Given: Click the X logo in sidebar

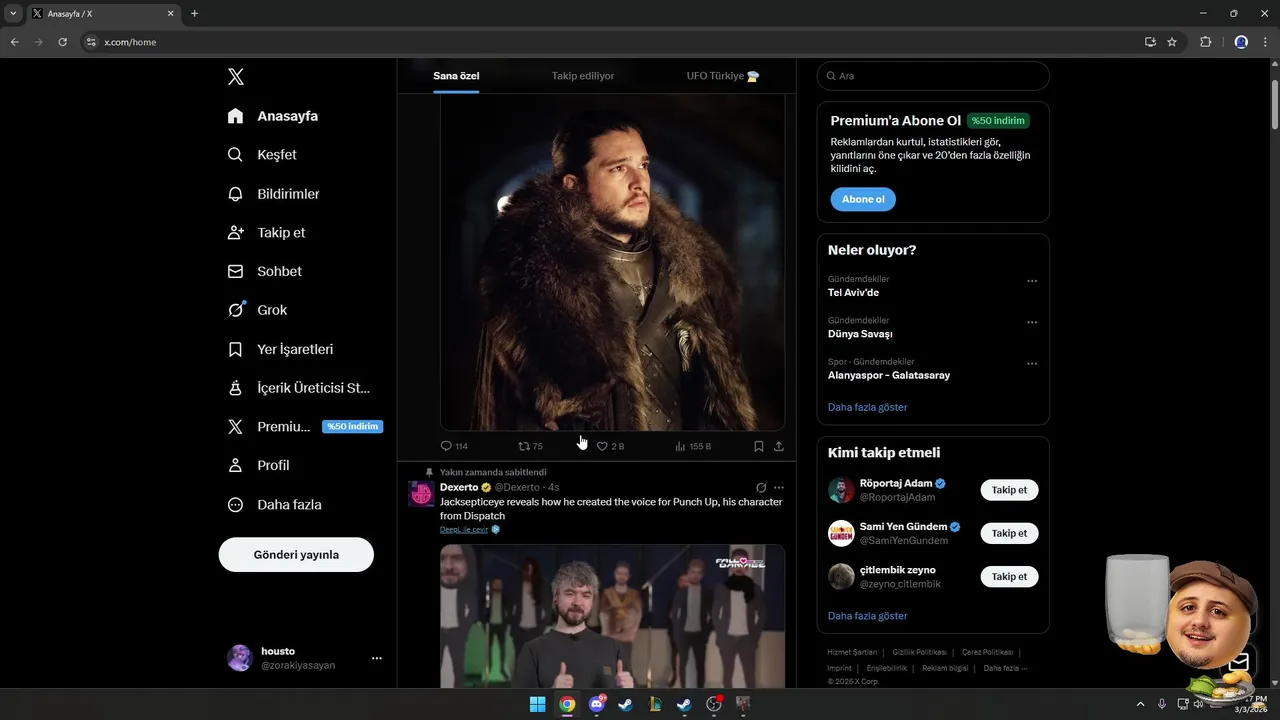Looking at the screenshot, I should click(x=235, y=77).
